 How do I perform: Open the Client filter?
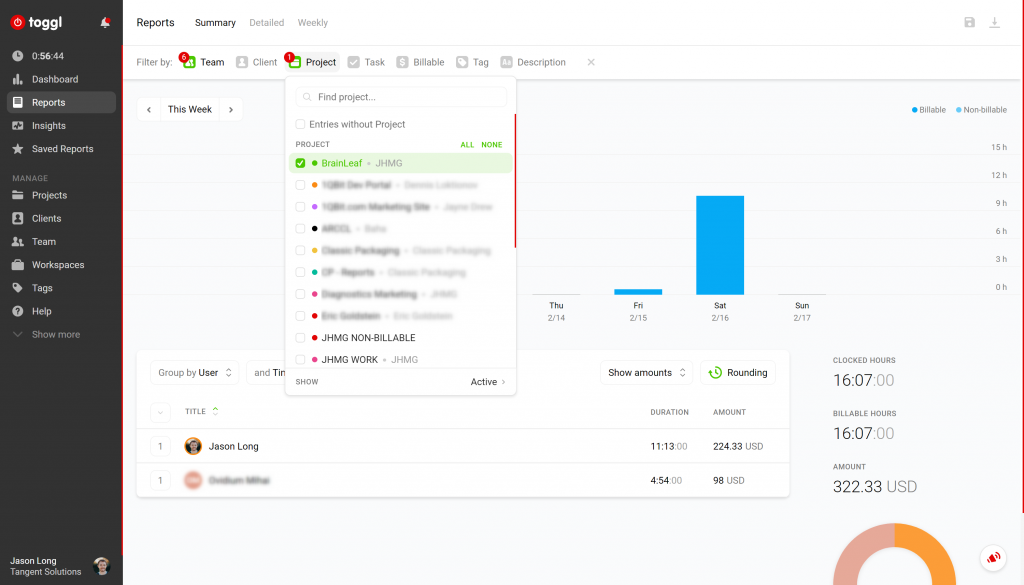coord(256,62)
